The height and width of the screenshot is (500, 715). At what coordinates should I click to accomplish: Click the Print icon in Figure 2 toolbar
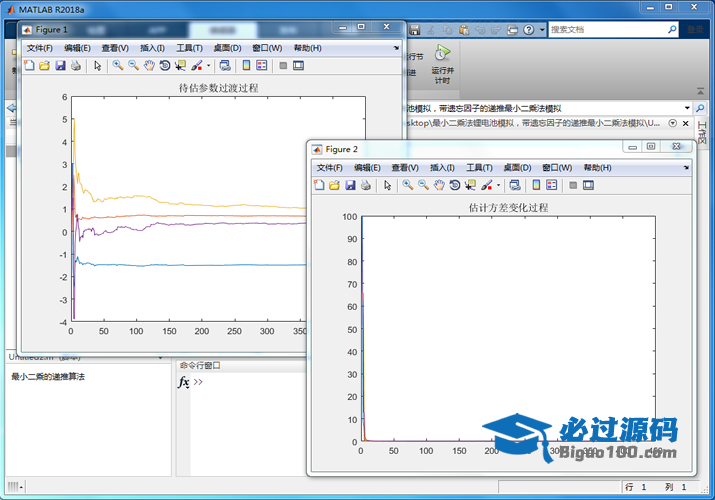point(366,185)
